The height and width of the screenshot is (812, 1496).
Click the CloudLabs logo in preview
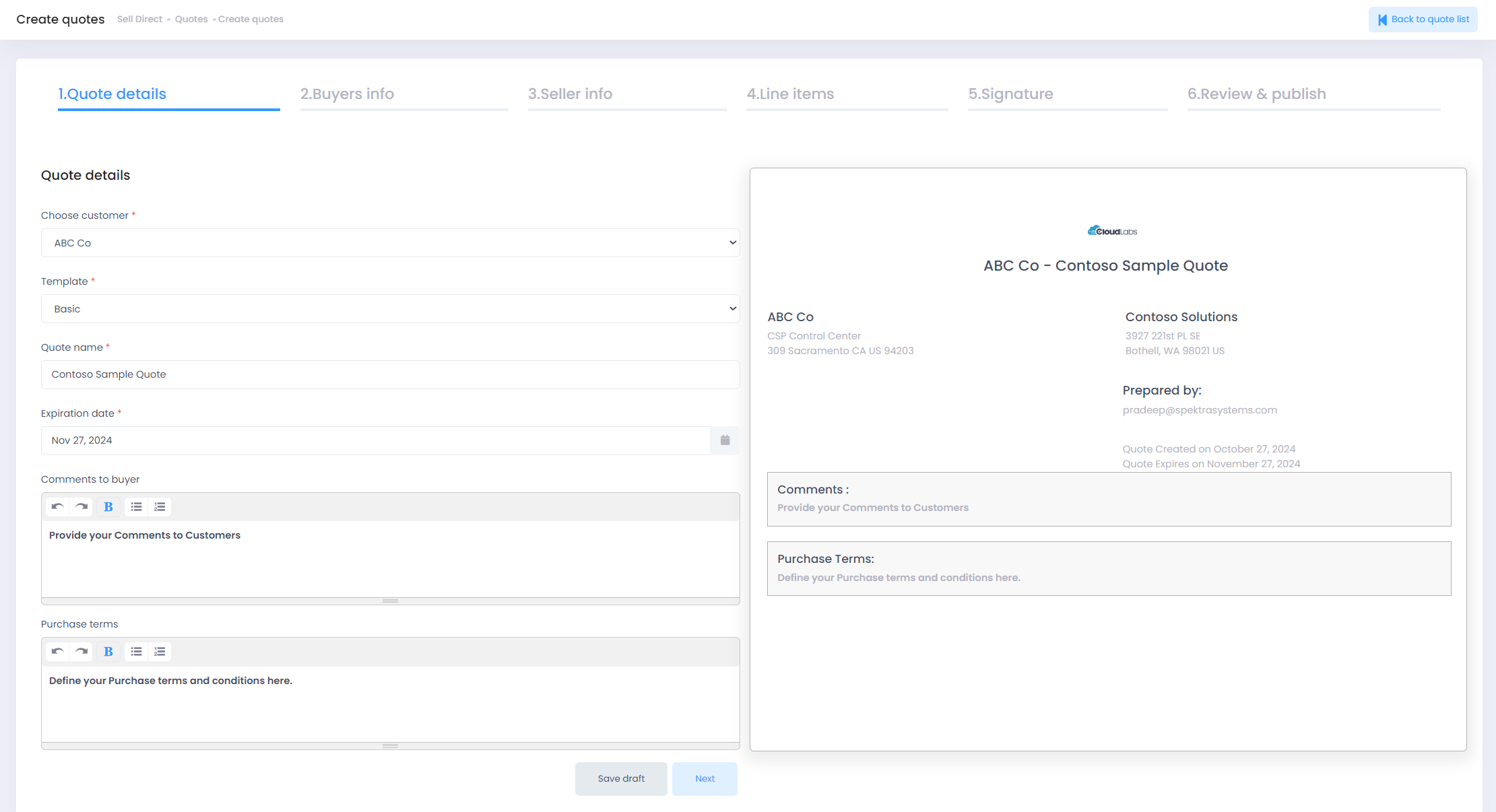[x=1112, y=231]
